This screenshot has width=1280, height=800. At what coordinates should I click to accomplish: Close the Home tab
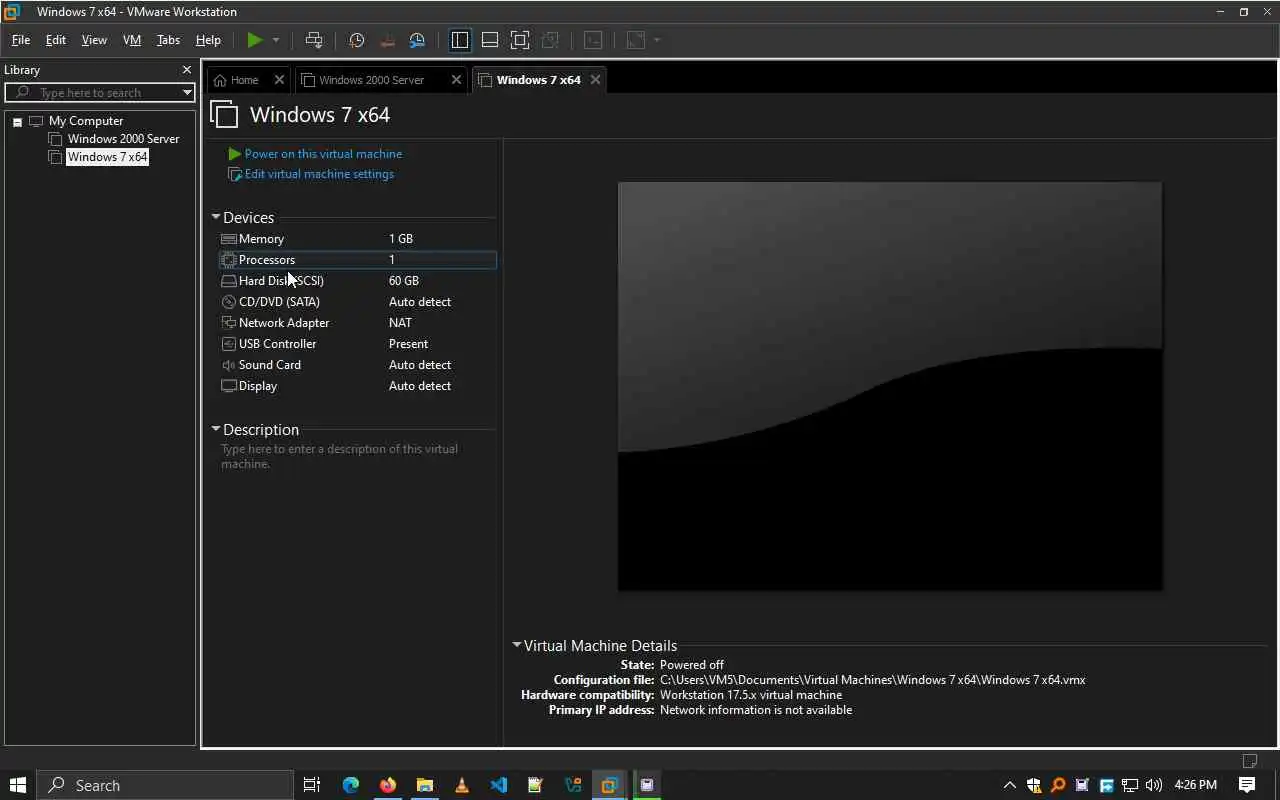click(x=279, y=80)
